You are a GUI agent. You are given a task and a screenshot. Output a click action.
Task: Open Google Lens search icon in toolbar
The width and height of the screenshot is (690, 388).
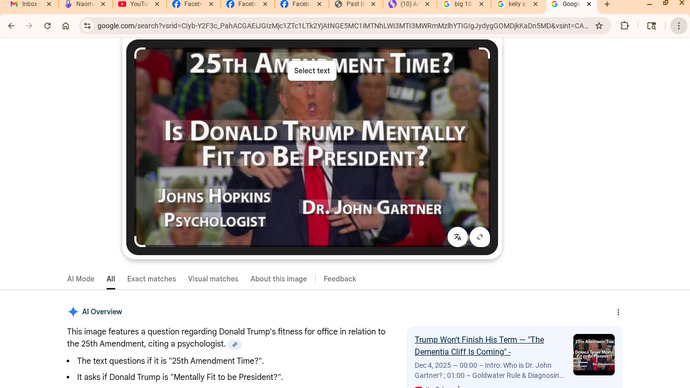(x=652, y=26)
